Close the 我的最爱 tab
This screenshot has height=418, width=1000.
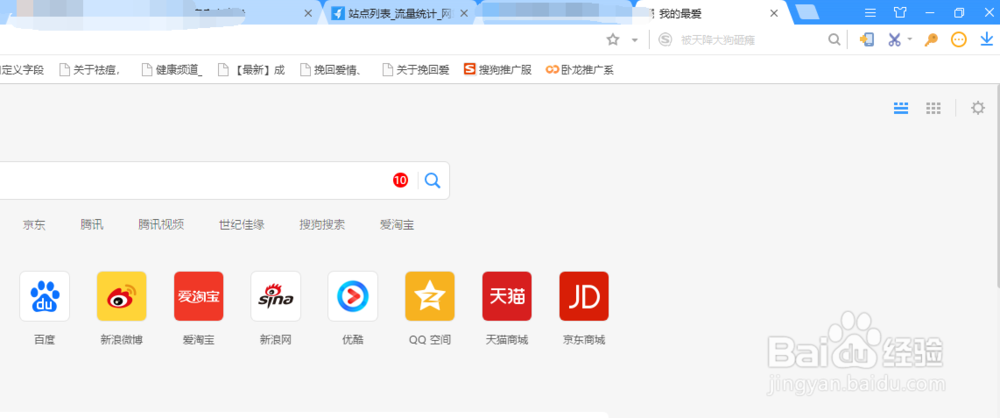click(x=774, y=13)
